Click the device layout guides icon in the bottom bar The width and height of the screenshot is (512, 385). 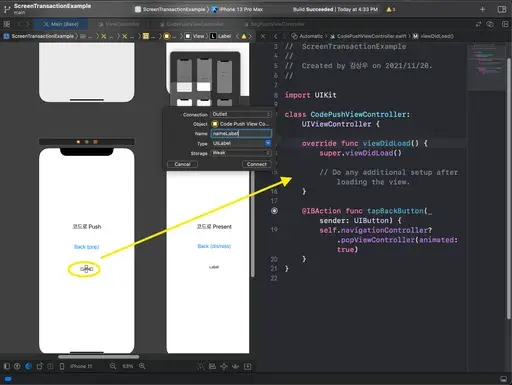(50, 366)
